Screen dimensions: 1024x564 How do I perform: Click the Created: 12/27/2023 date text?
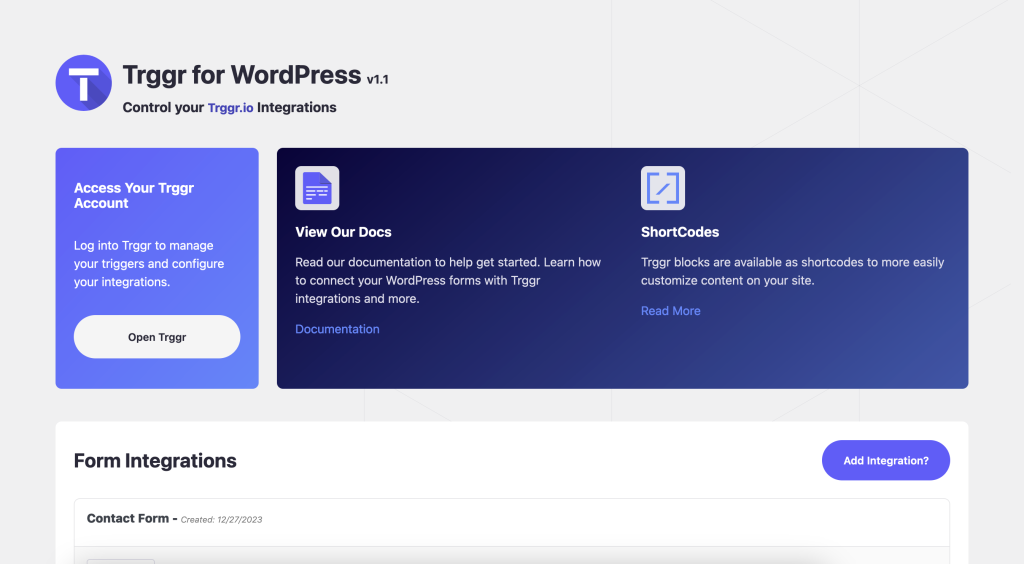point(221,520)
